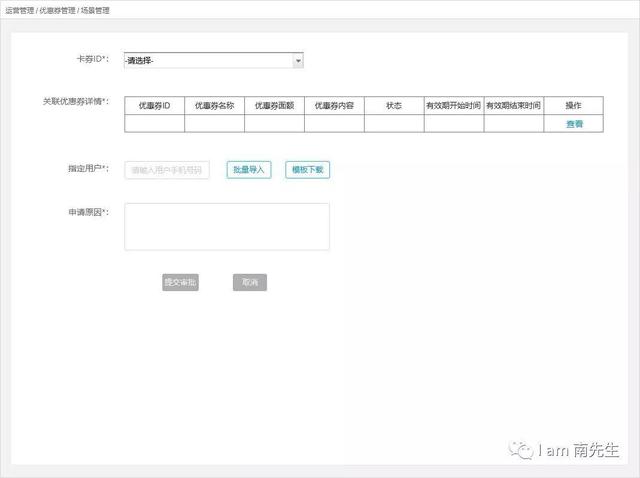
Task: Select the 优惠券名称 column header
Action: pyautogui.click(x=214, y=106)
